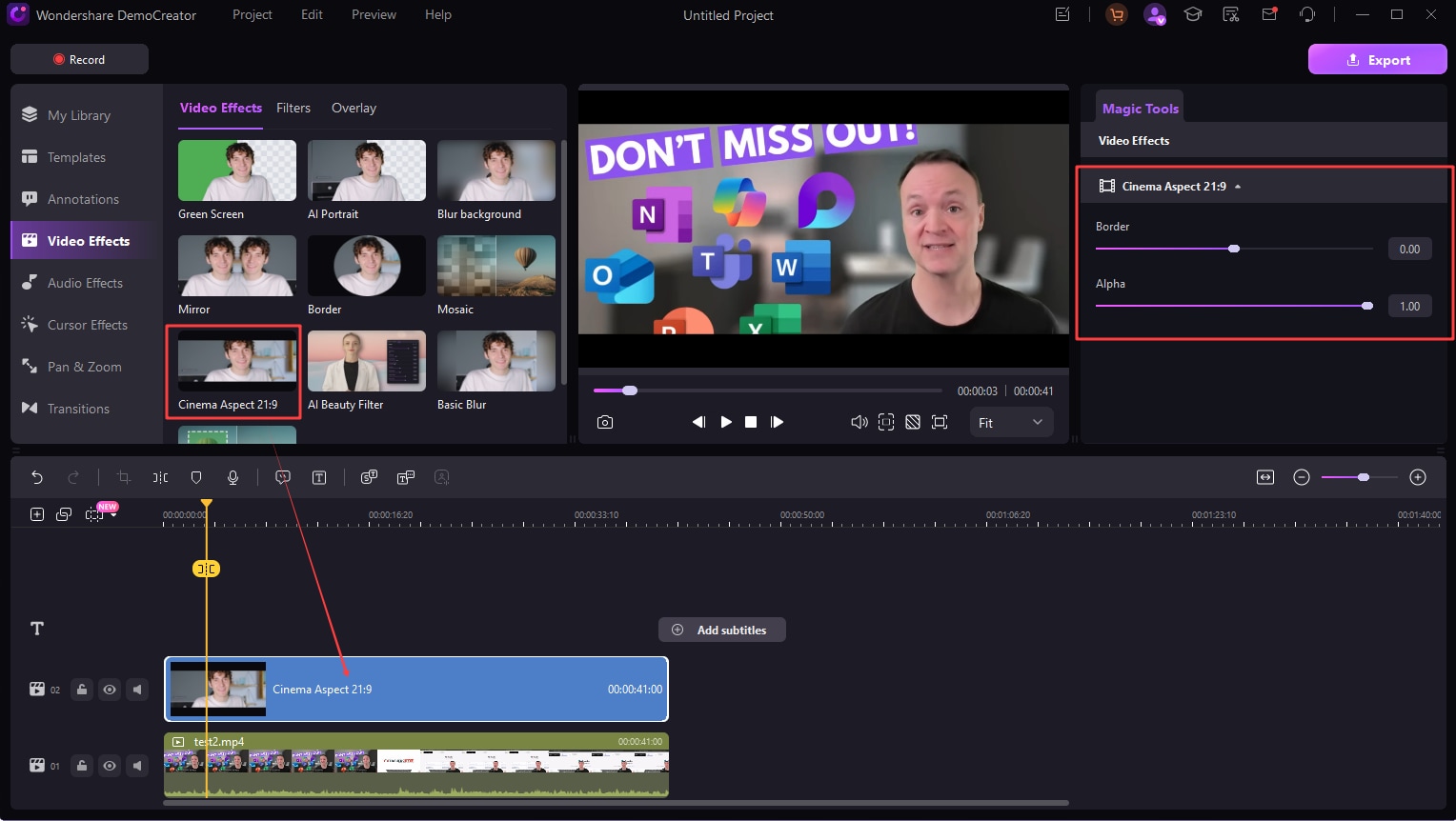Open the Help menu

click(438, 14)
